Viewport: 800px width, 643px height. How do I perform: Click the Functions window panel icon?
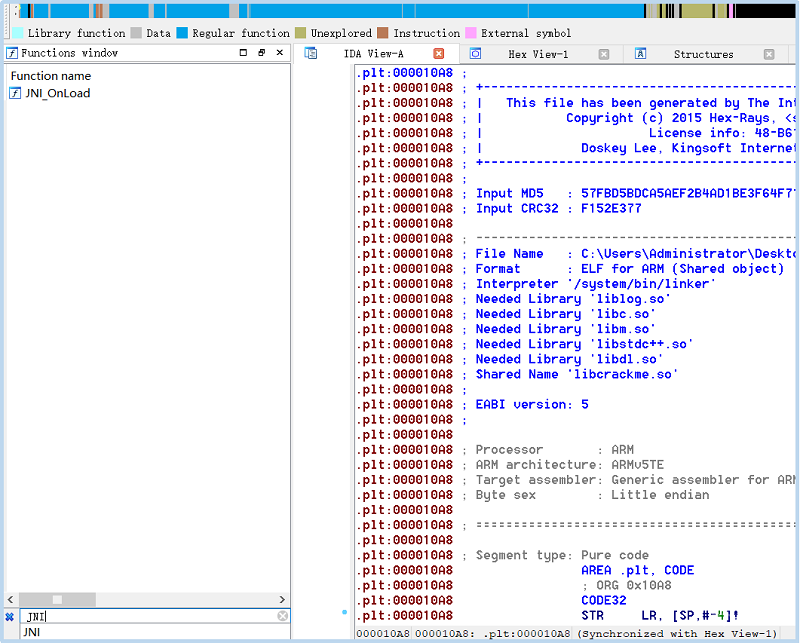pyautogui.click(x=12, y=53)
